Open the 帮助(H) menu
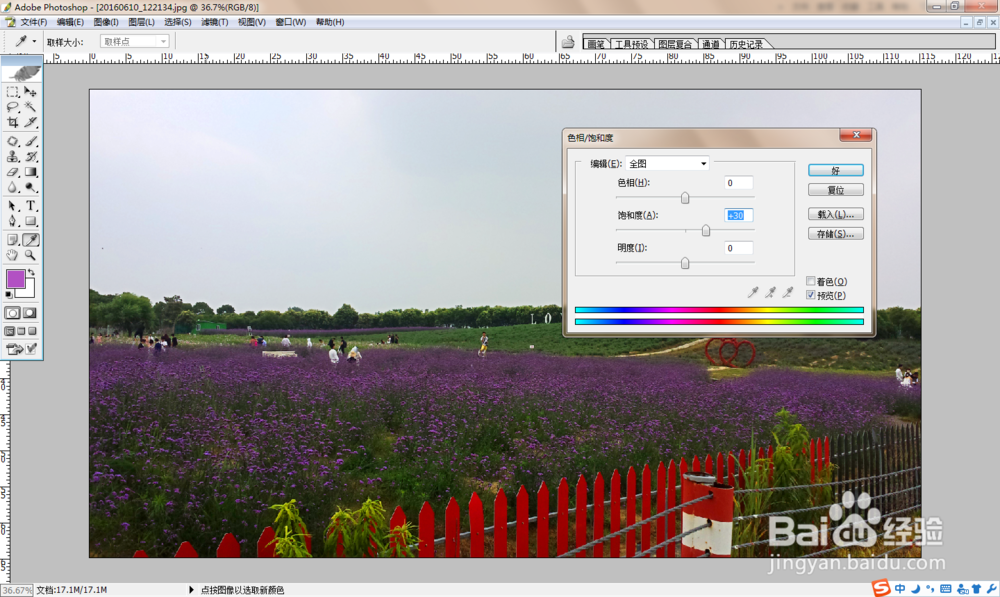The width and height of the screenshot is (1000, 597). click(330, 22)
